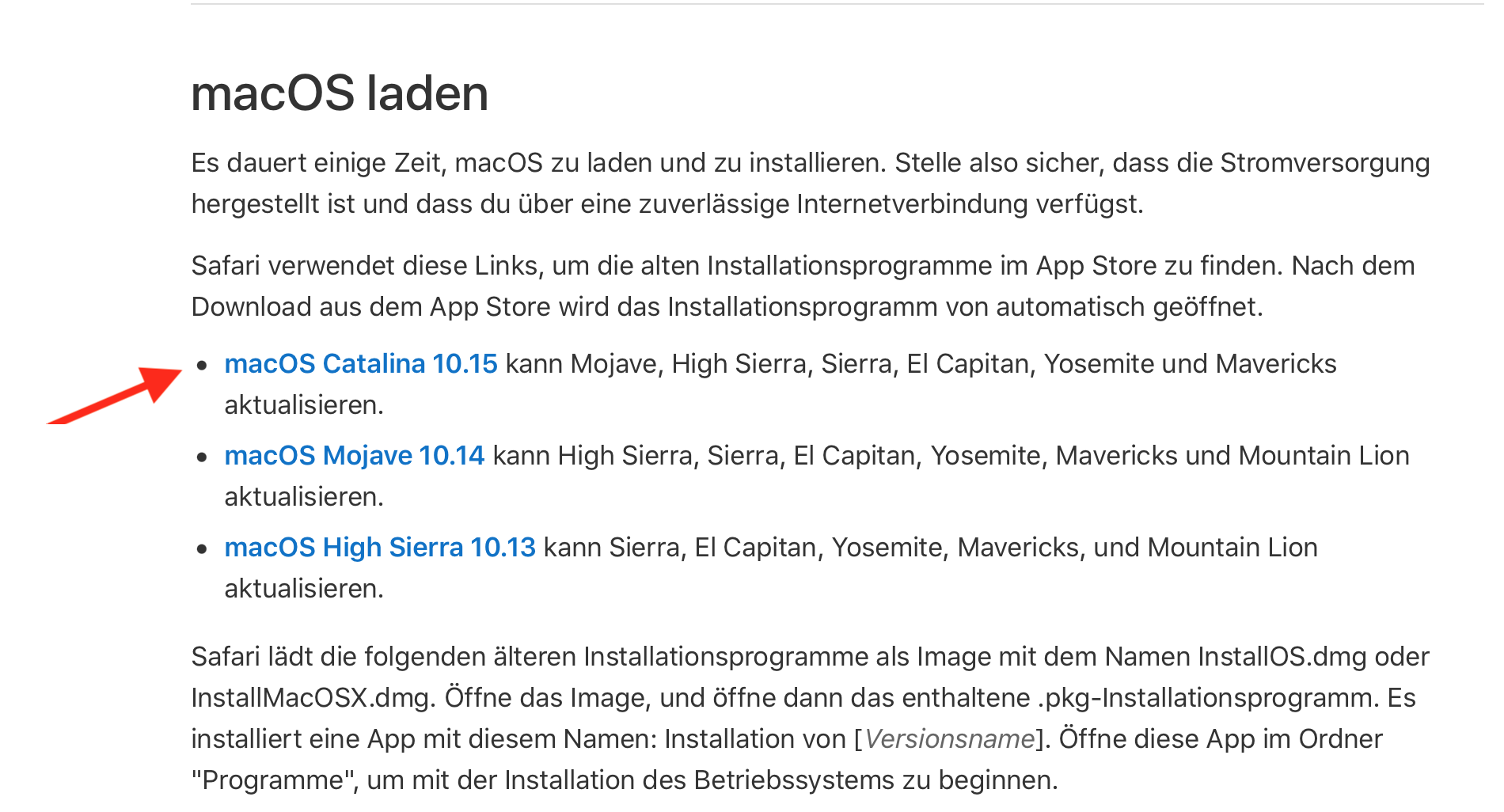Click the quoted word "Programme"

(x=273, y=780)
